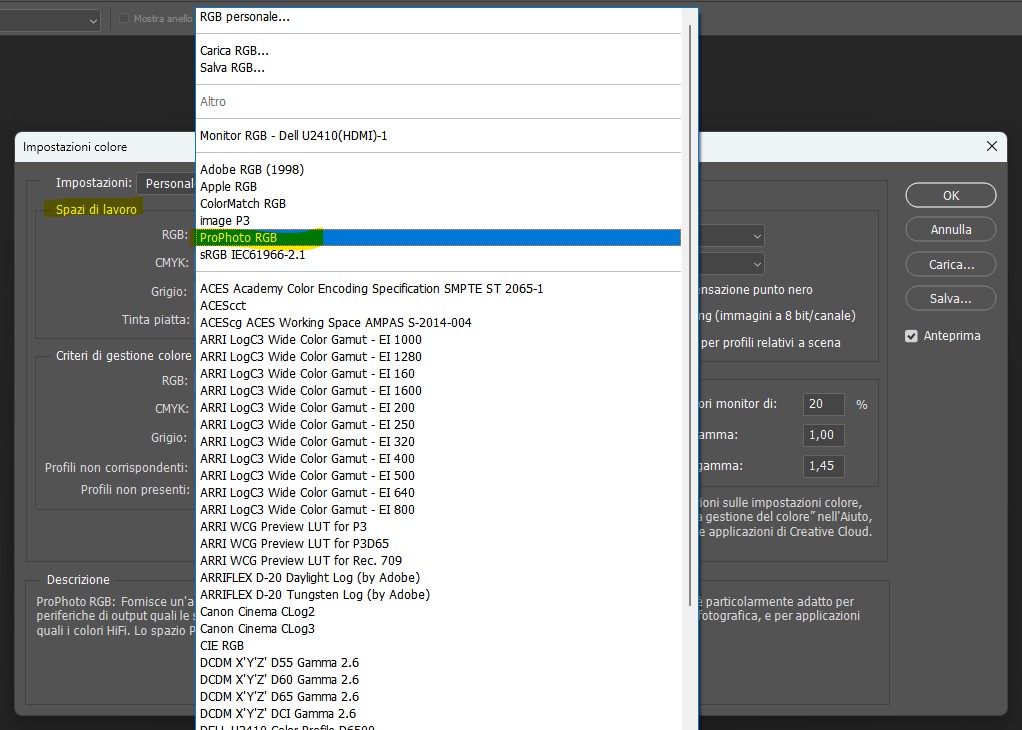Viewport: 1022px width, 730px height.
Task: Choose Salva RGB... entry
Action: click(438, 68)
